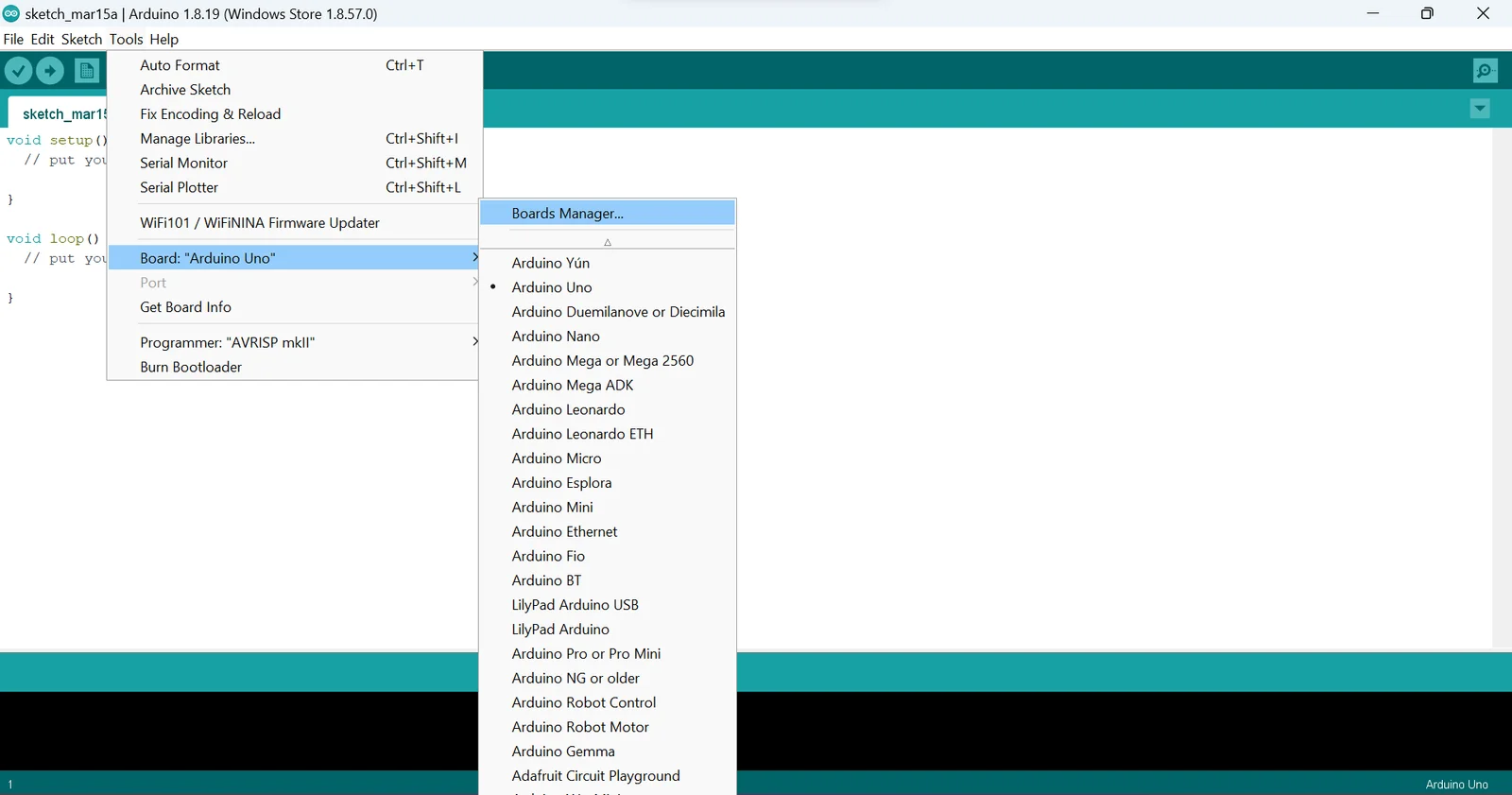Choose Arduino Robot Motor board
Screen dimensions: 1512x795
(608, 727)
